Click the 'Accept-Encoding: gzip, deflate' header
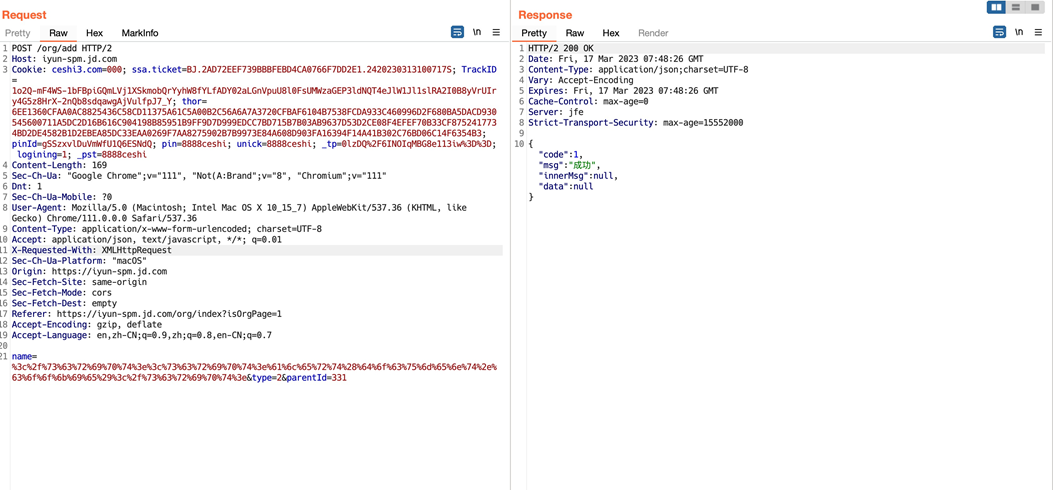This screenshot has width=1053, height=490. click(87, 324)
